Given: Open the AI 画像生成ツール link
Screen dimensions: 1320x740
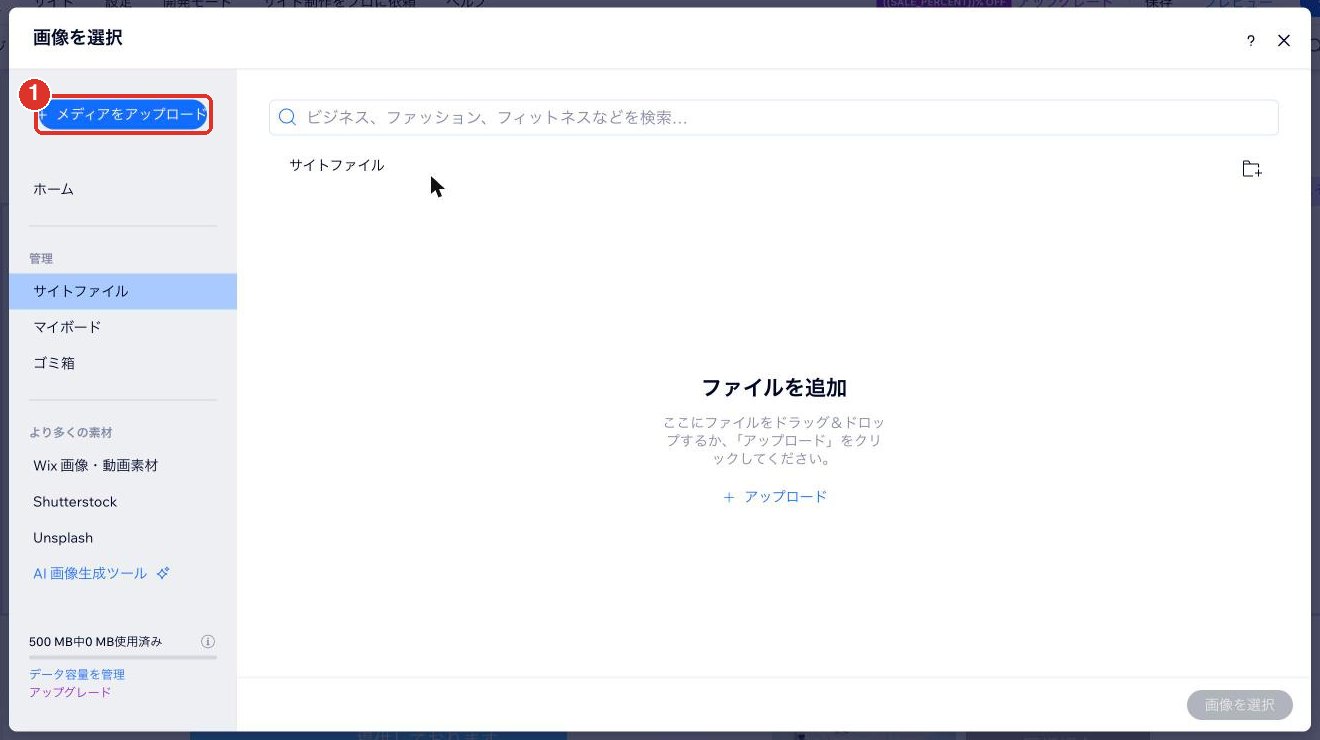Looking at the screenshot, I should 90,573.
